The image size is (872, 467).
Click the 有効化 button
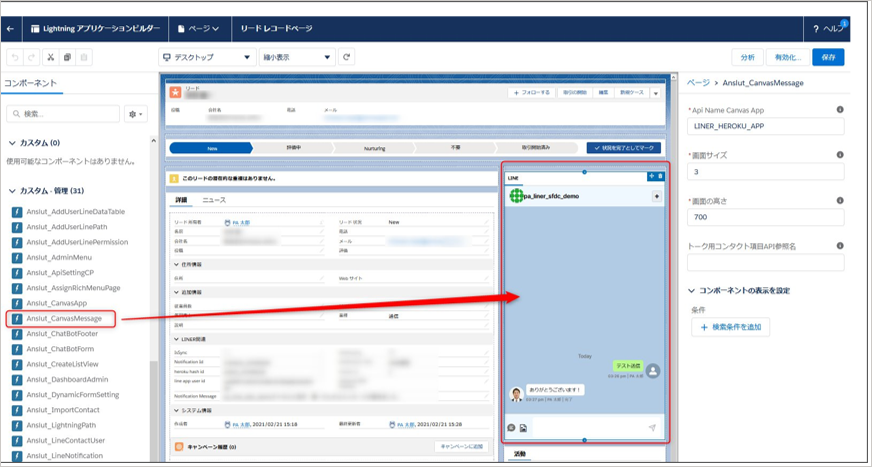787,57
